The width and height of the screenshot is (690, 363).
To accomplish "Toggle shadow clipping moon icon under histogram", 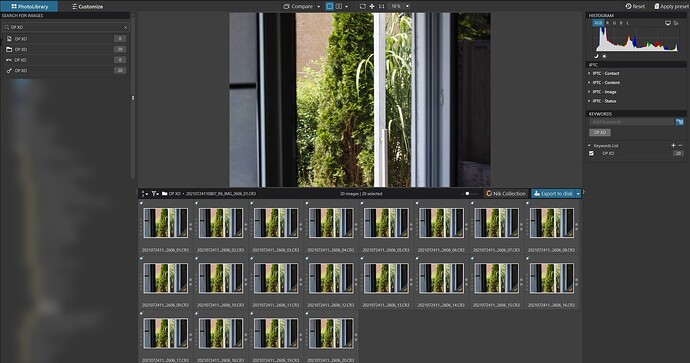I will (x=596, y=56).
